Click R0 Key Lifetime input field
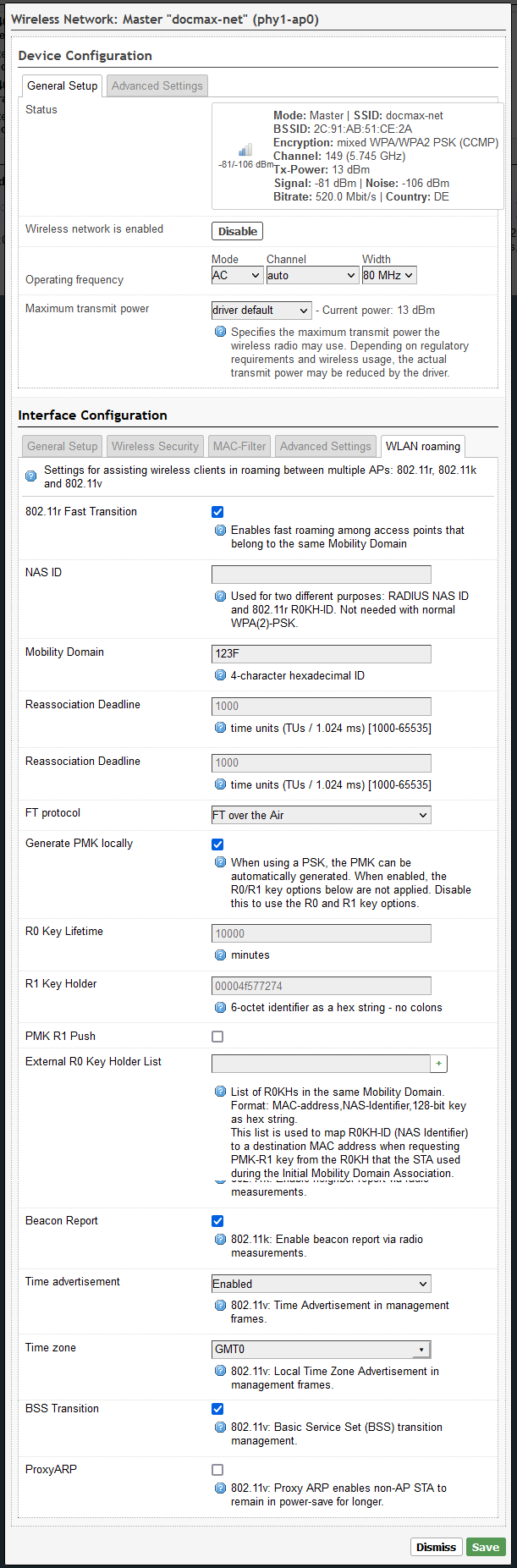This screenshot has height=1568, width=517. click(322, 933)
